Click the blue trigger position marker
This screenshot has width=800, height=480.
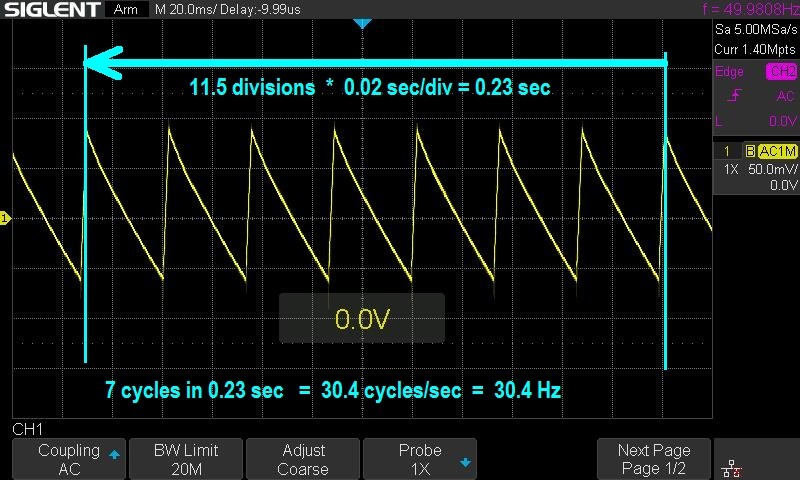click(x=362, y=23)
